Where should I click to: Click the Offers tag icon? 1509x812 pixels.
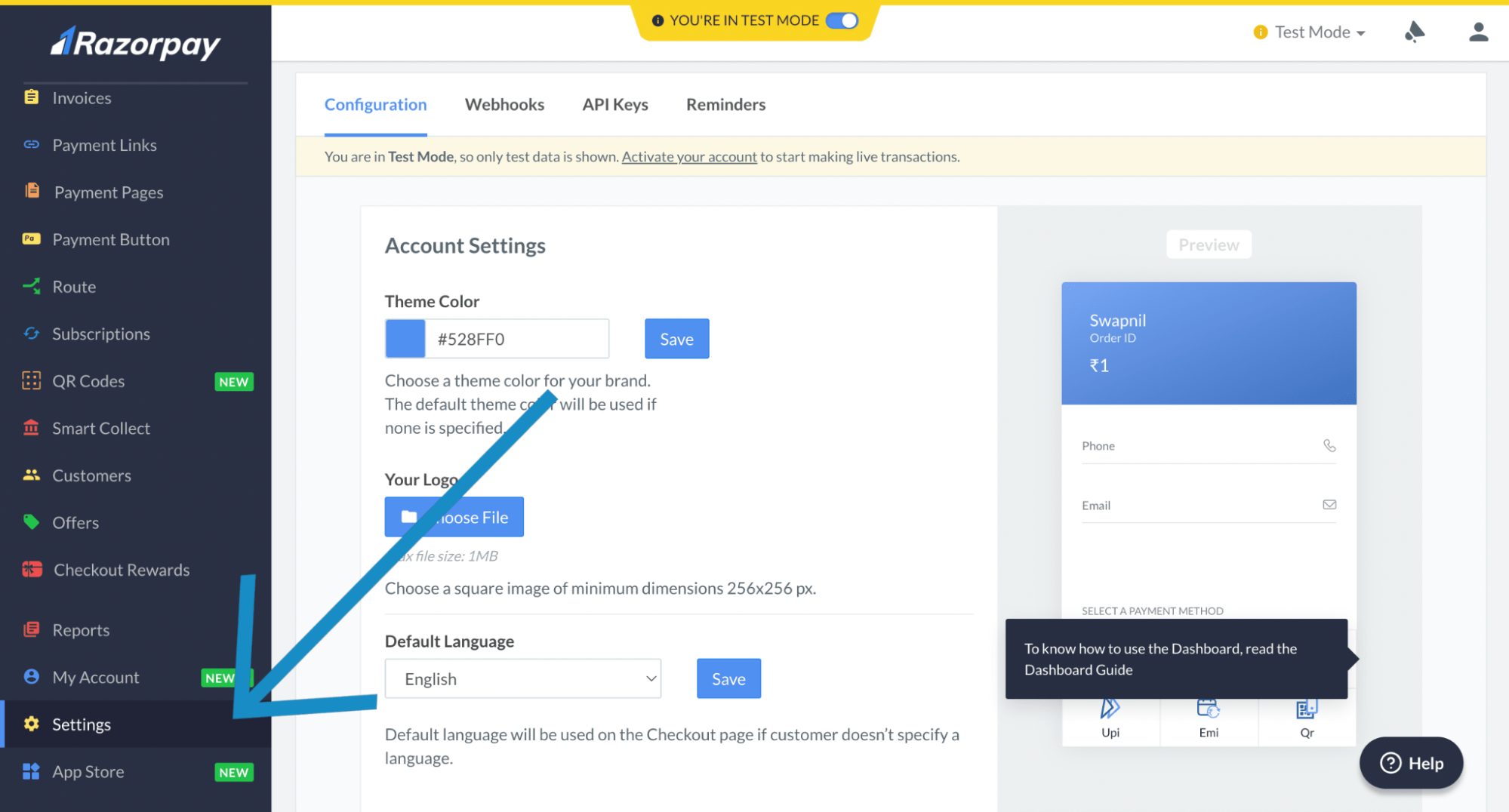pos(31,521)
